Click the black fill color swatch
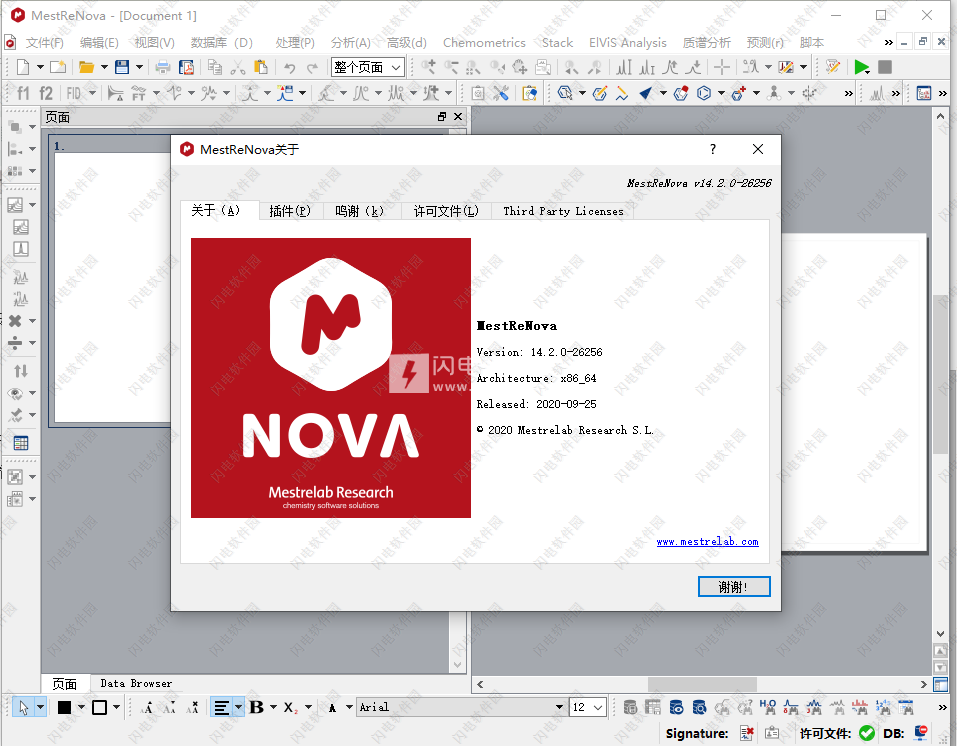This screenshot has height=746, width=957. (x=64, y=707)
